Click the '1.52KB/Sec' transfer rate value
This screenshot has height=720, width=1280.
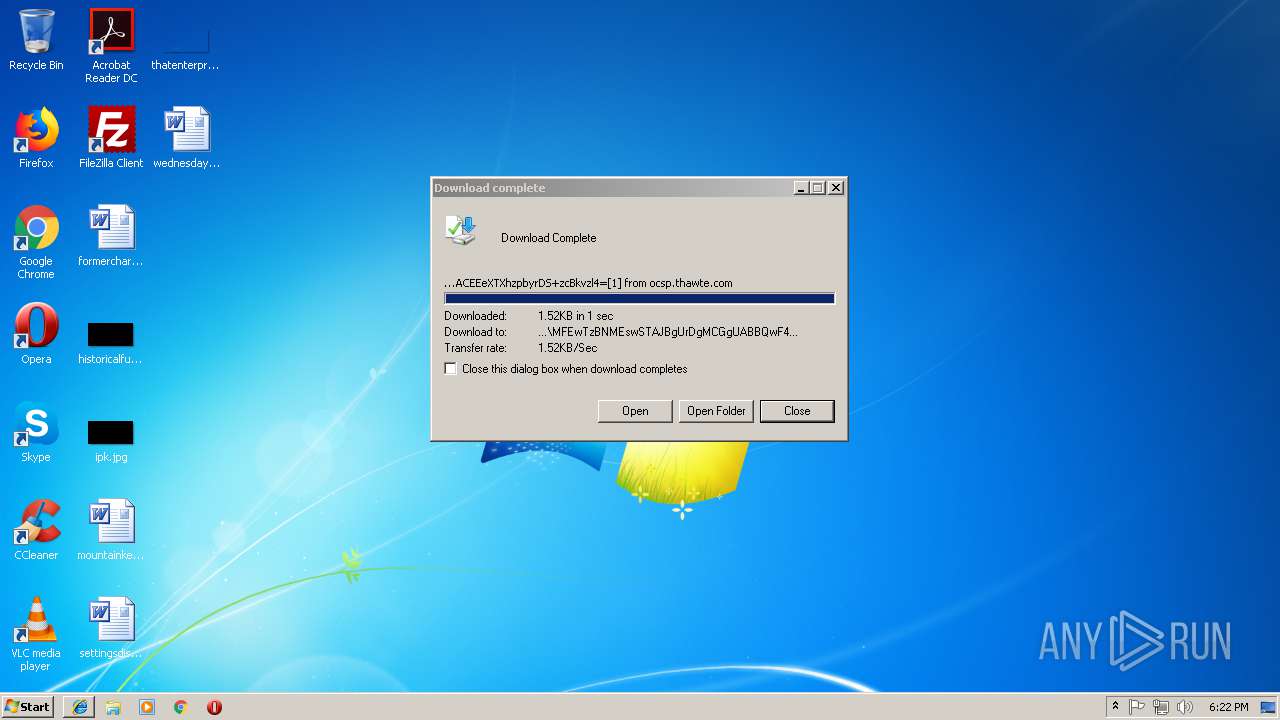(x=567, y=348)
